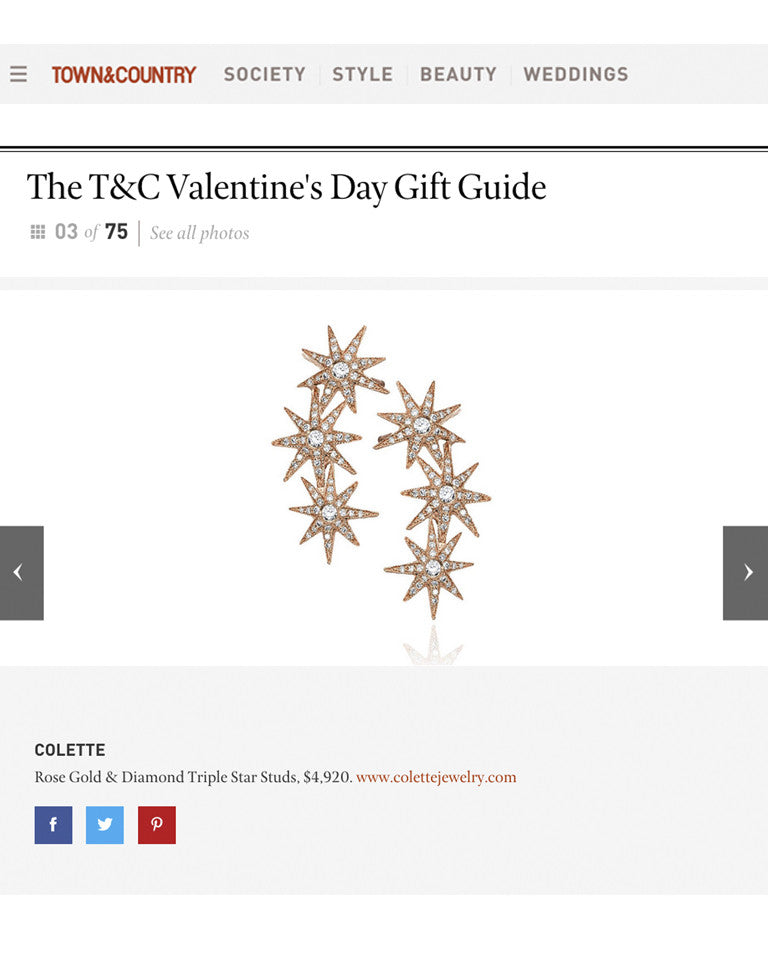Go to the next gallery photo
The width and height of the screenshot is (768, 966).
click(745, 573)
